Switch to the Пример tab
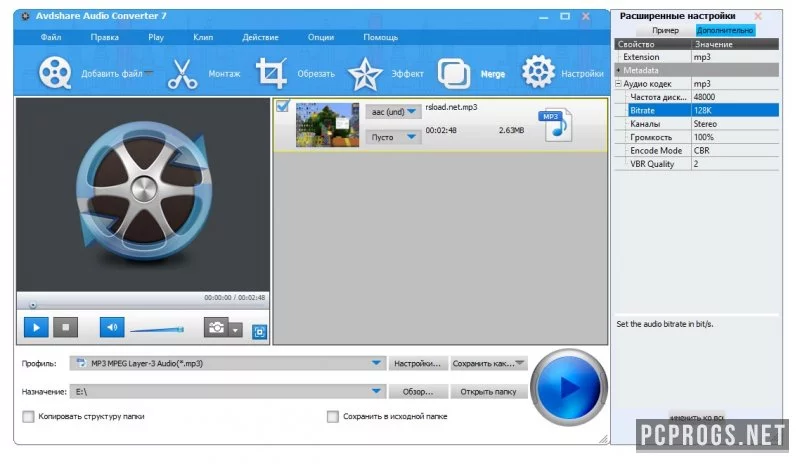This screenshot has height=467, width=800. click(665, 30)
